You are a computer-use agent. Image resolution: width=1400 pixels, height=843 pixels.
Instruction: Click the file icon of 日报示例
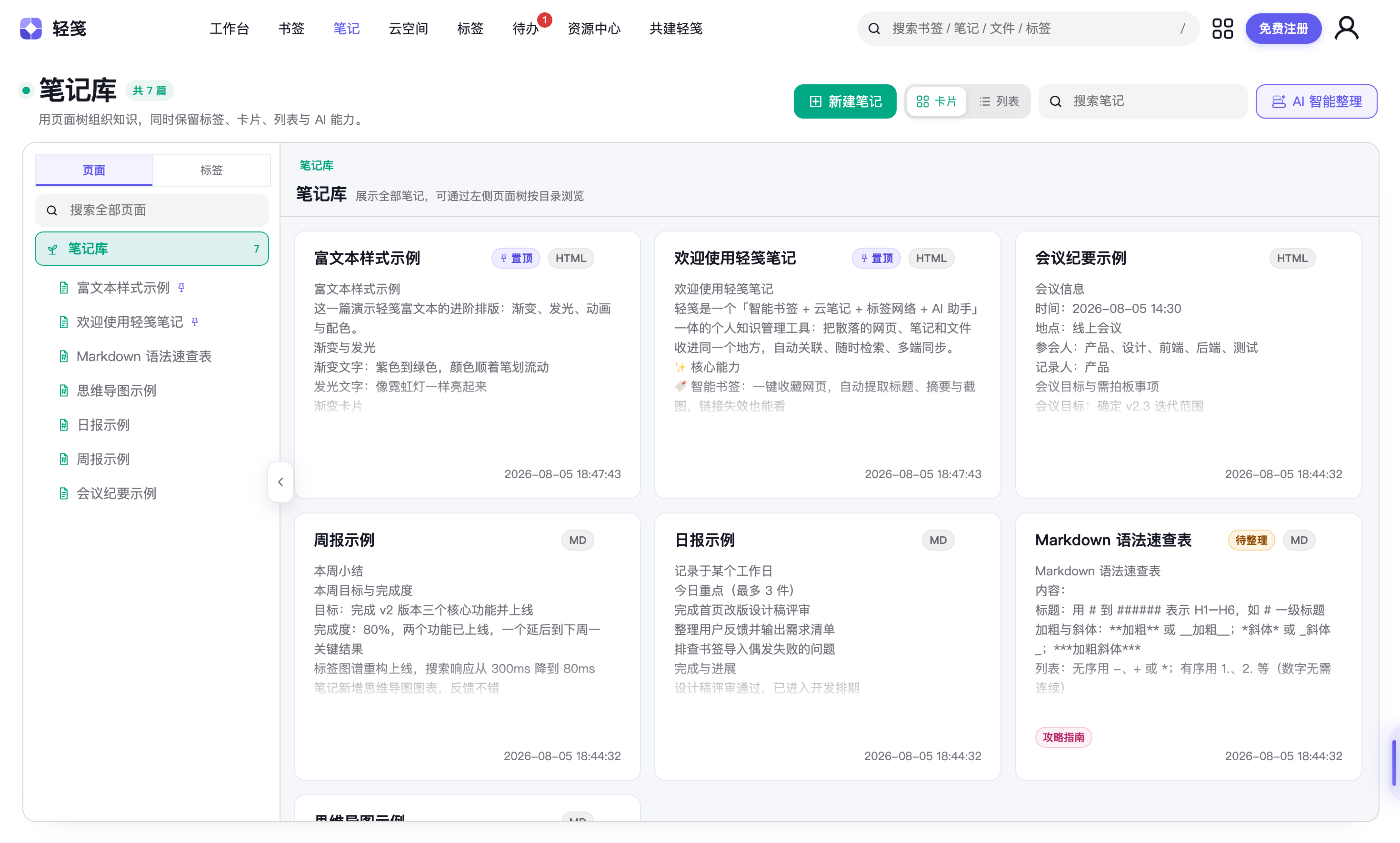click(x=64, y=424)
